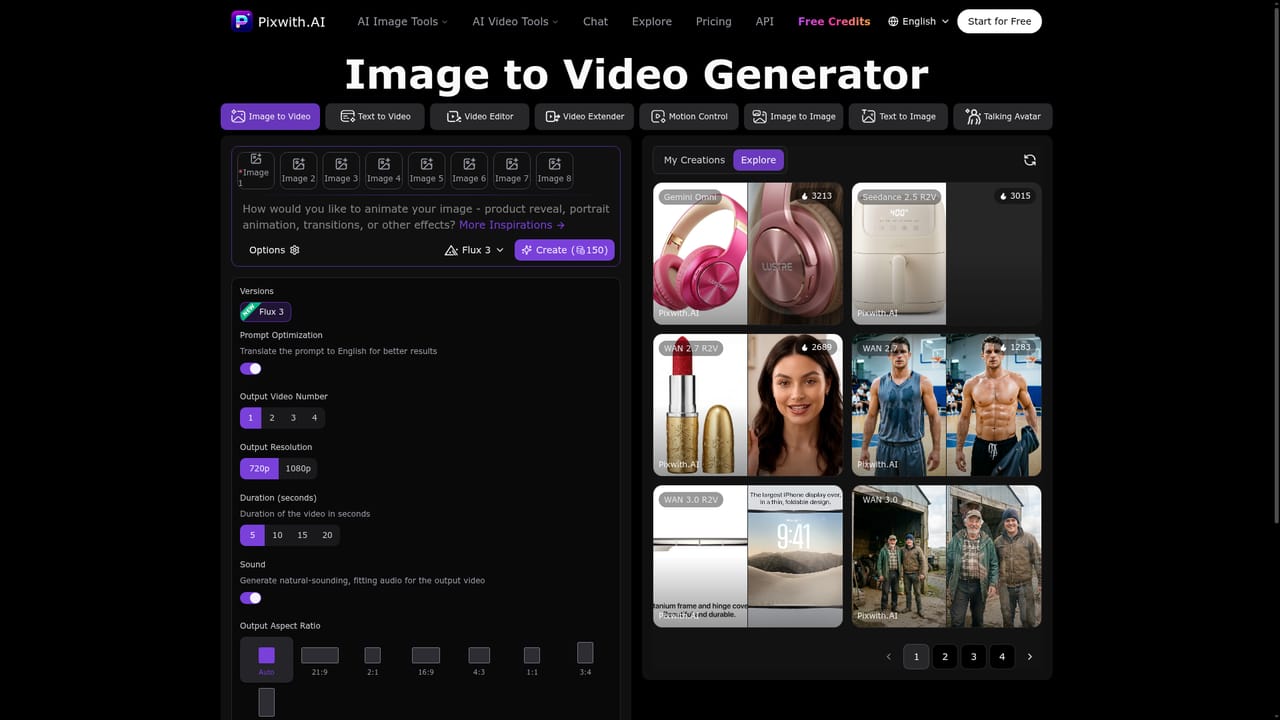Open the Flux 3 model dropdown
This screenshot has width=1280, height=720.
474,250
